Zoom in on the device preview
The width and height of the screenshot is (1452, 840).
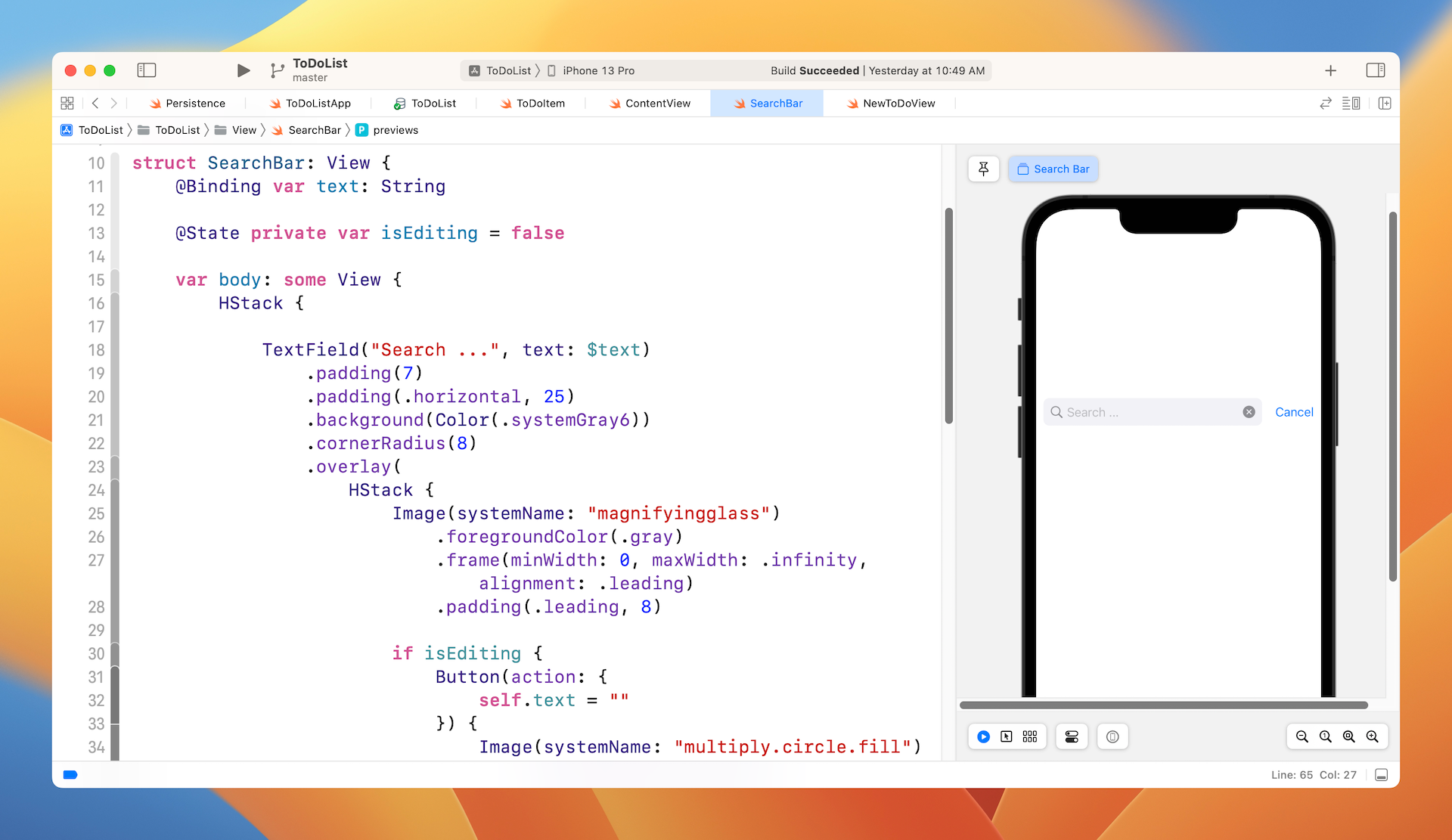click(x=1372, y=736)
